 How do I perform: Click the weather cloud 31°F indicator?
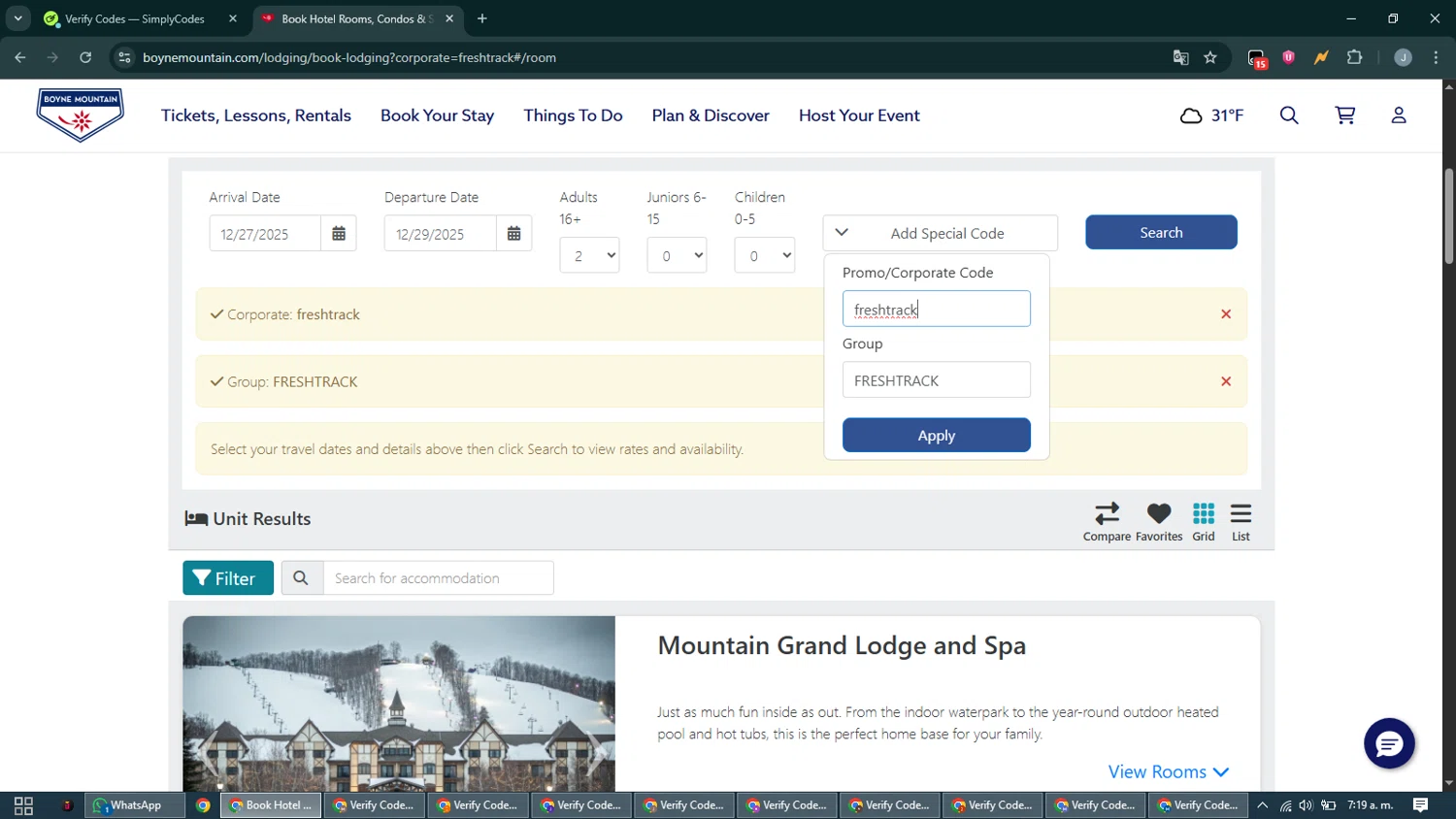tap(1211, 115)
